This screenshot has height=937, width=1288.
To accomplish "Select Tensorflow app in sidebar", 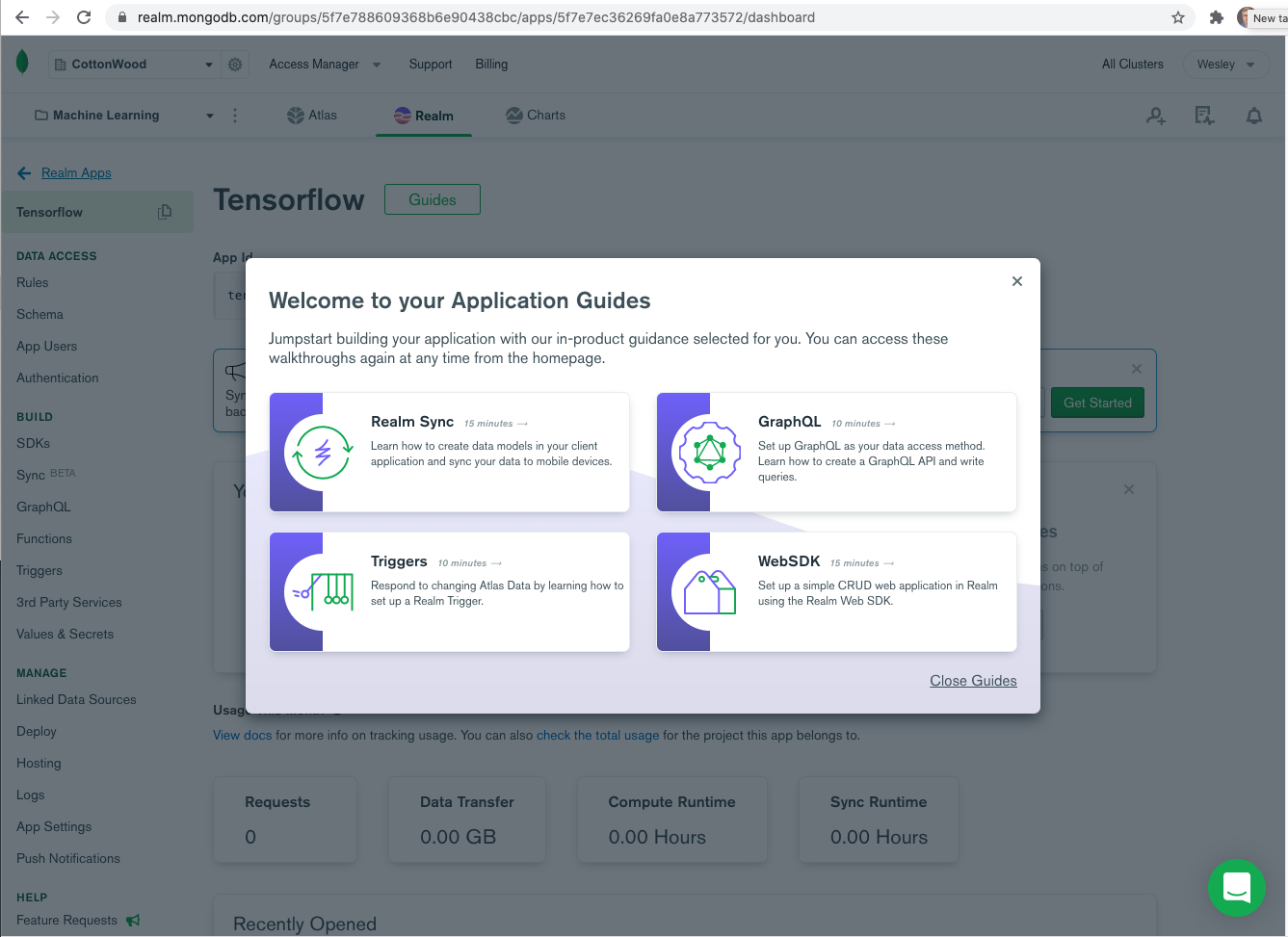I will tap(97, 212).
